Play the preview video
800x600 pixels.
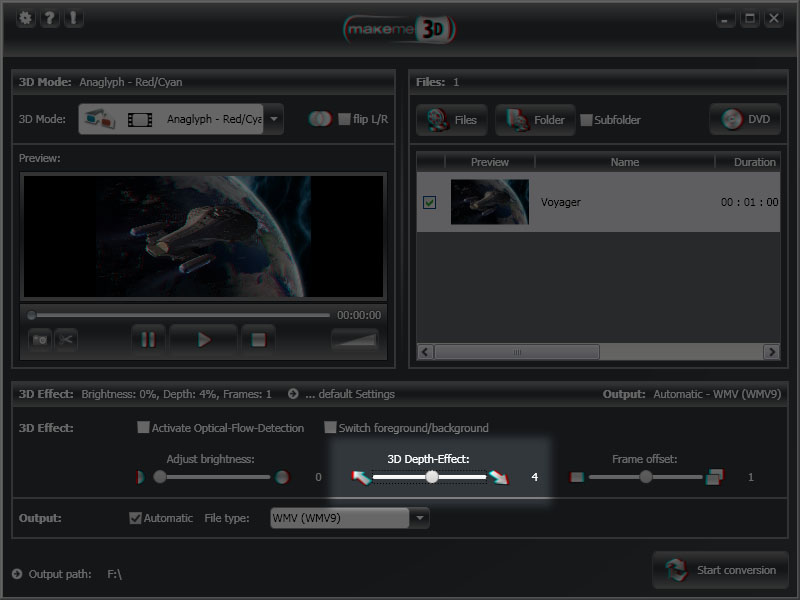204,339
